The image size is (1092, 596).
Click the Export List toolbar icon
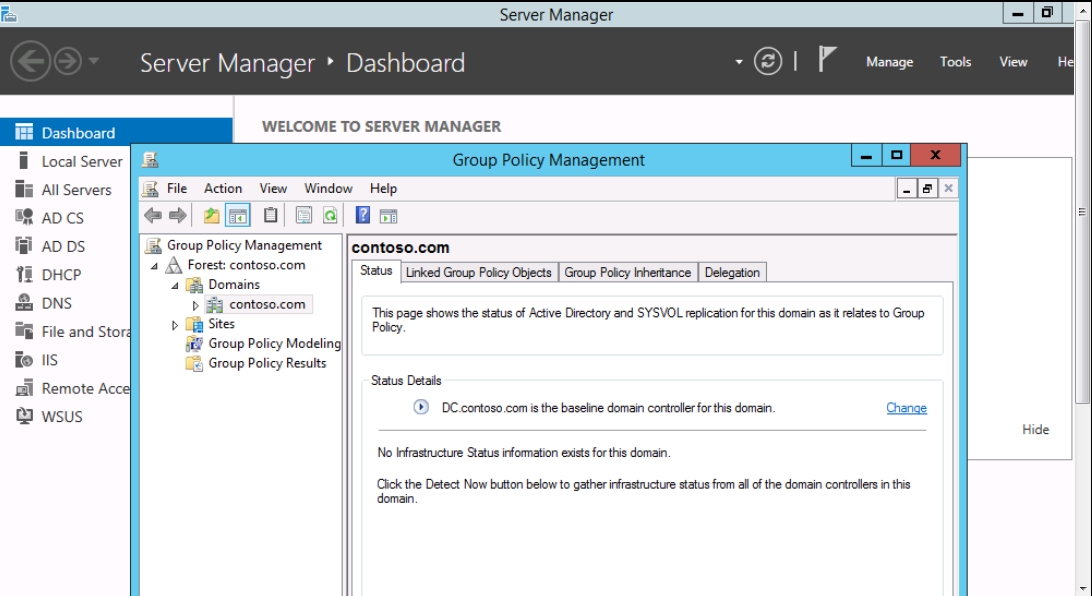click(x=304, y=216)
